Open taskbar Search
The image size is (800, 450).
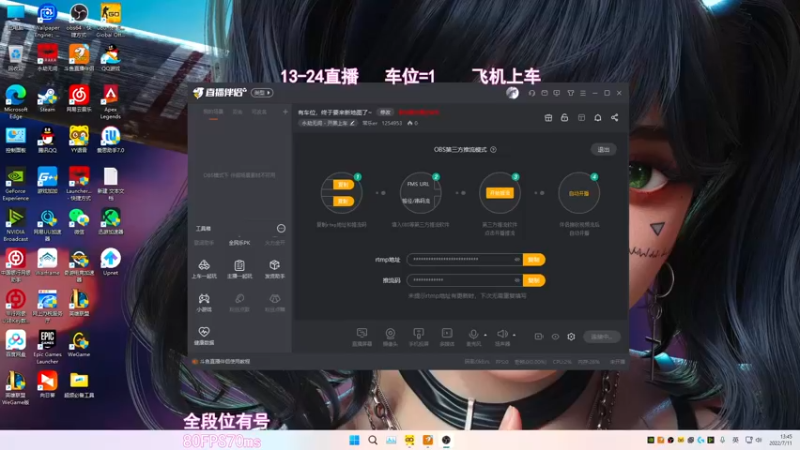tap(373, 440)
